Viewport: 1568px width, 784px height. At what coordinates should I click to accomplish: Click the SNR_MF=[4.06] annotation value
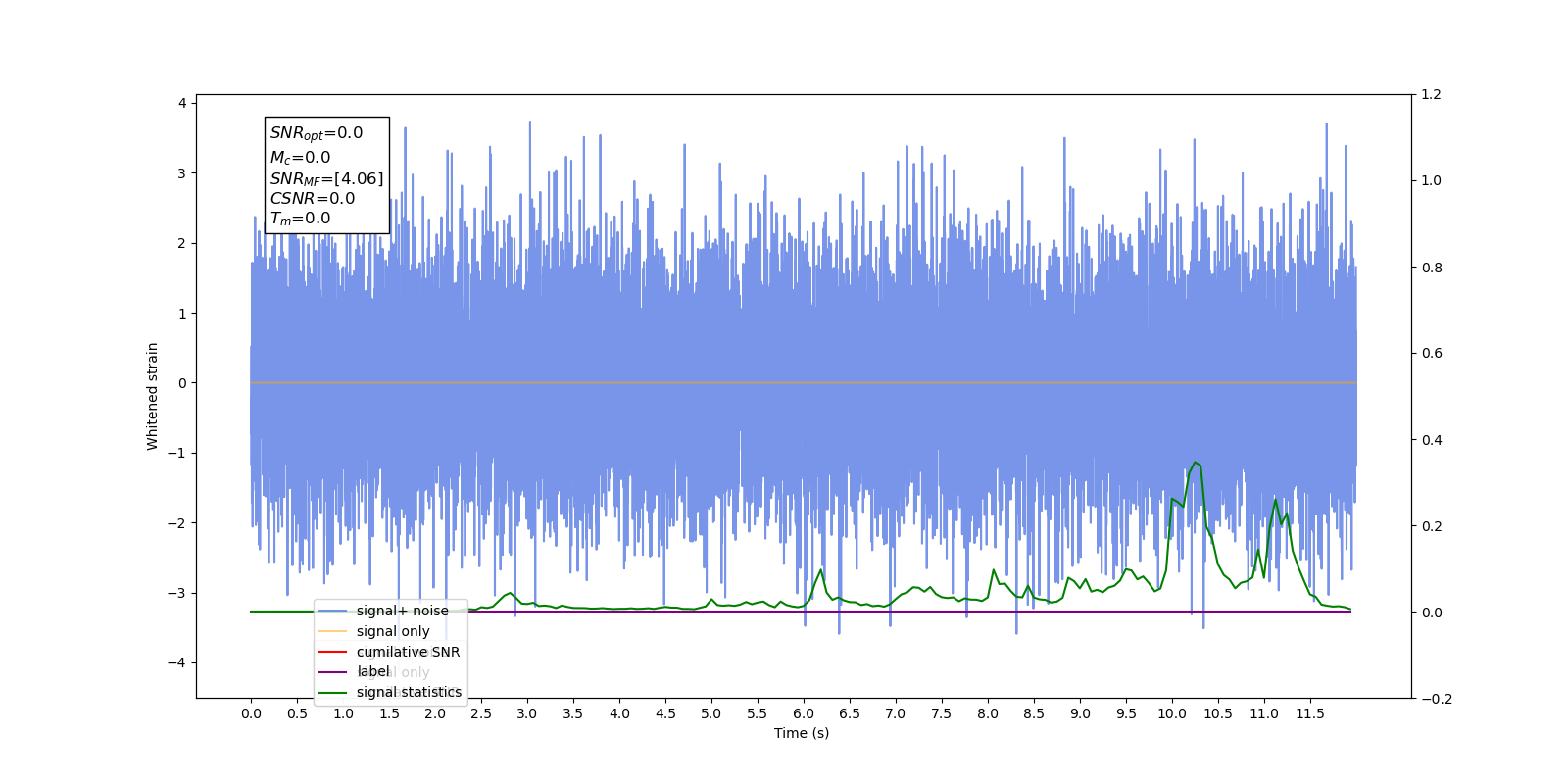(x=326, y=178)
